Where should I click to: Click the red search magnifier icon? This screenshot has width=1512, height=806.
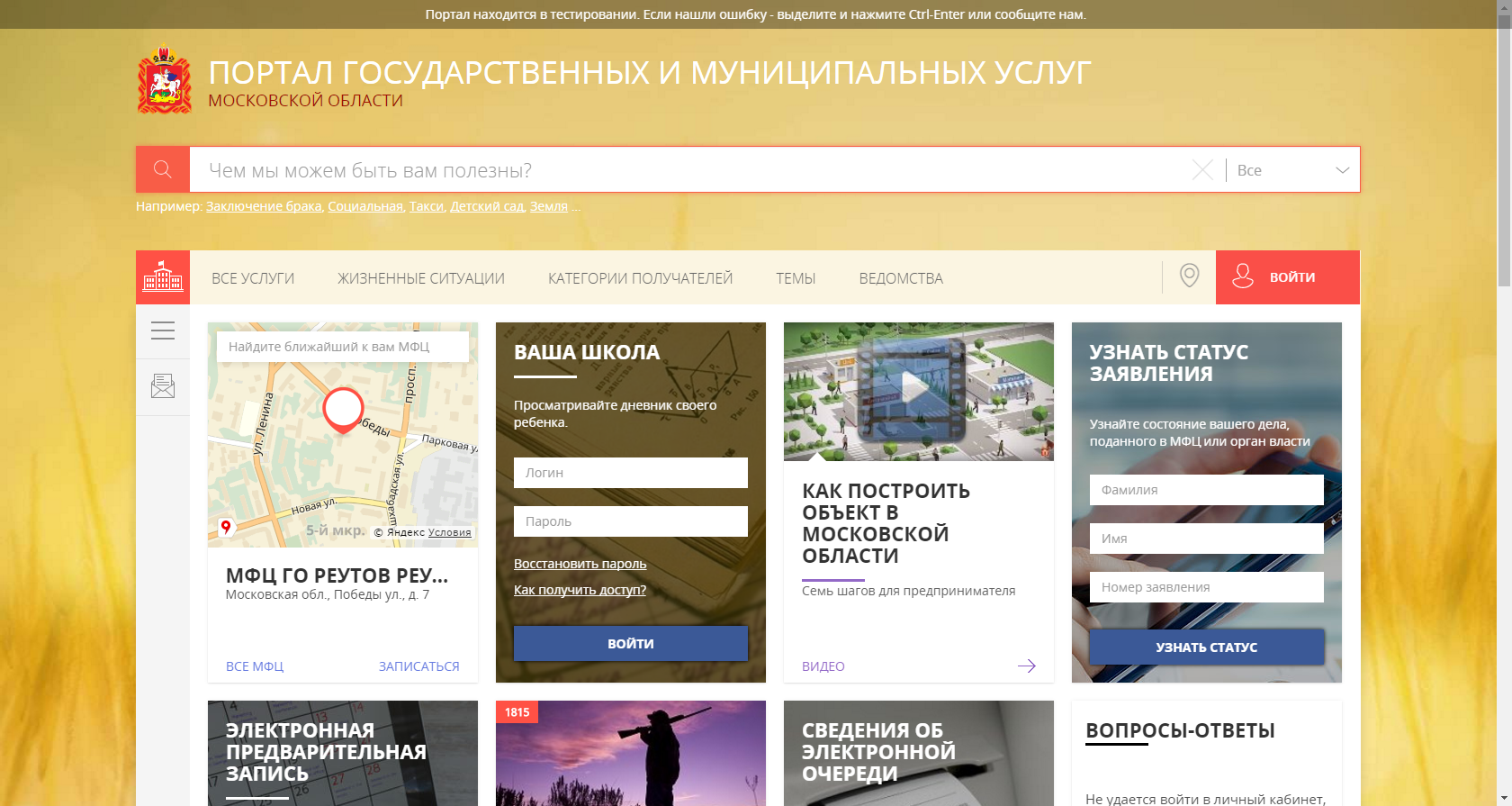[163, 169]
